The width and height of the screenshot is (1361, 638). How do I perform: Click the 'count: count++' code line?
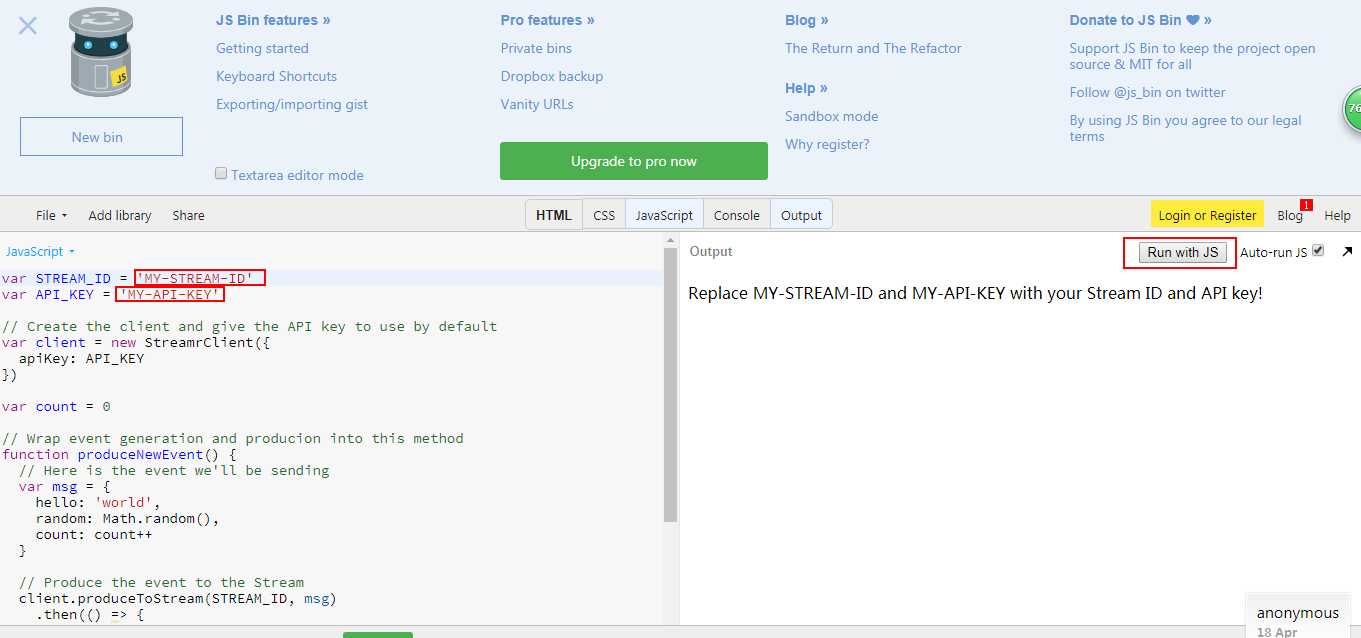point(94,534)
